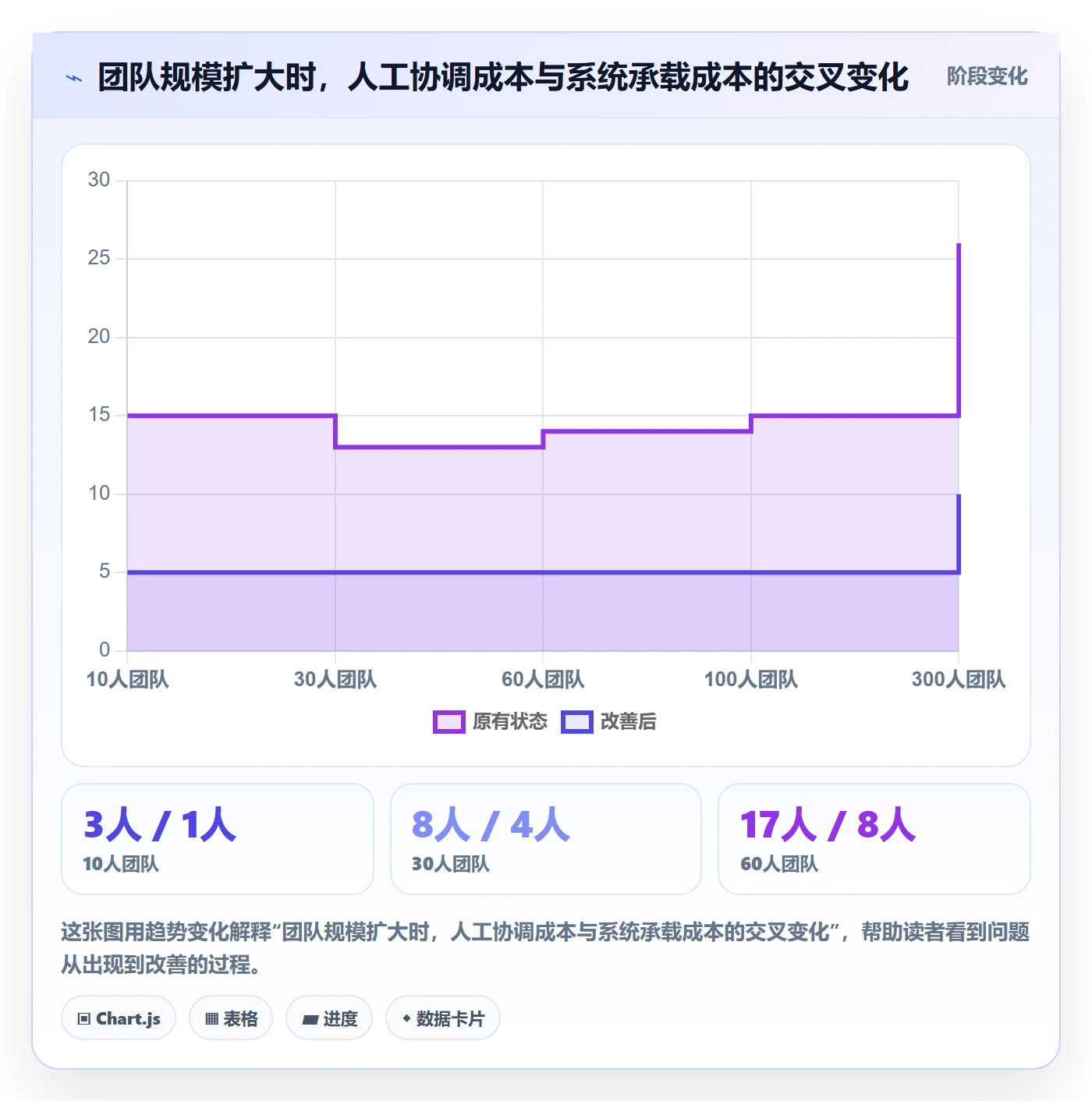Click the 30人团队 caption in the second card
Image resolution: width=1092 pixels, height=1101 pixels.
(x=451, y=864)
